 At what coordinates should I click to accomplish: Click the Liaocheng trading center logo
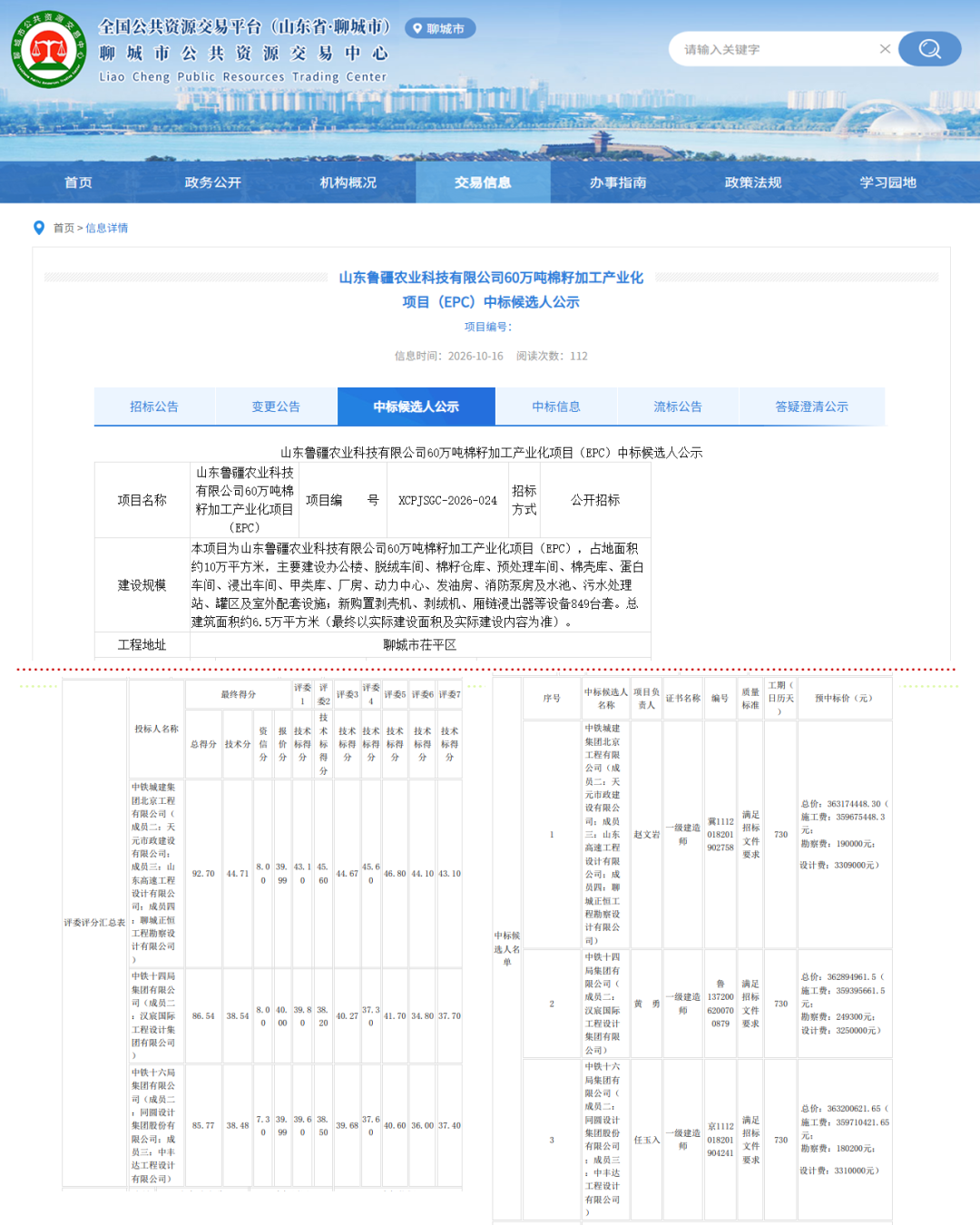point(49,50)
